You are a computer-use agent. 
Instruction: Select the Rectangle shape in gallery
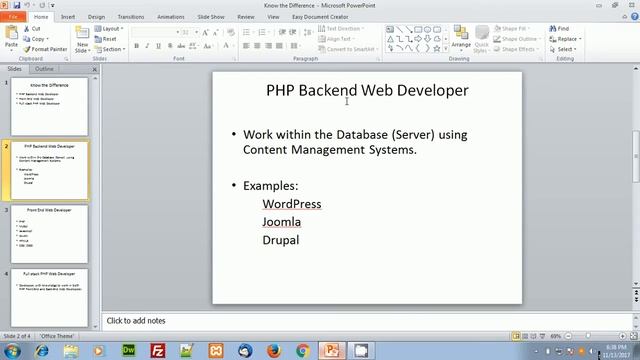418,29
